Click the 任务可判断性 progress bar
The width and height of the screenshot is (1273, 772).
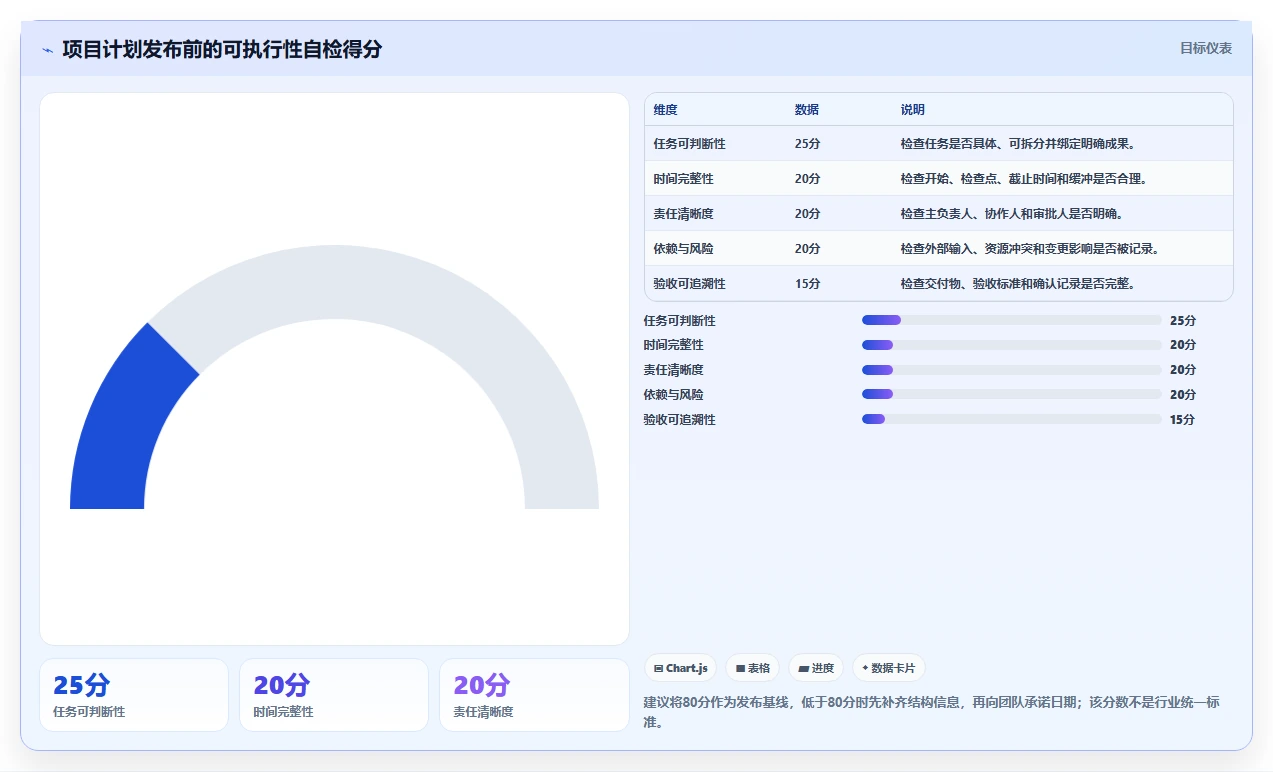pos(1012,320)
